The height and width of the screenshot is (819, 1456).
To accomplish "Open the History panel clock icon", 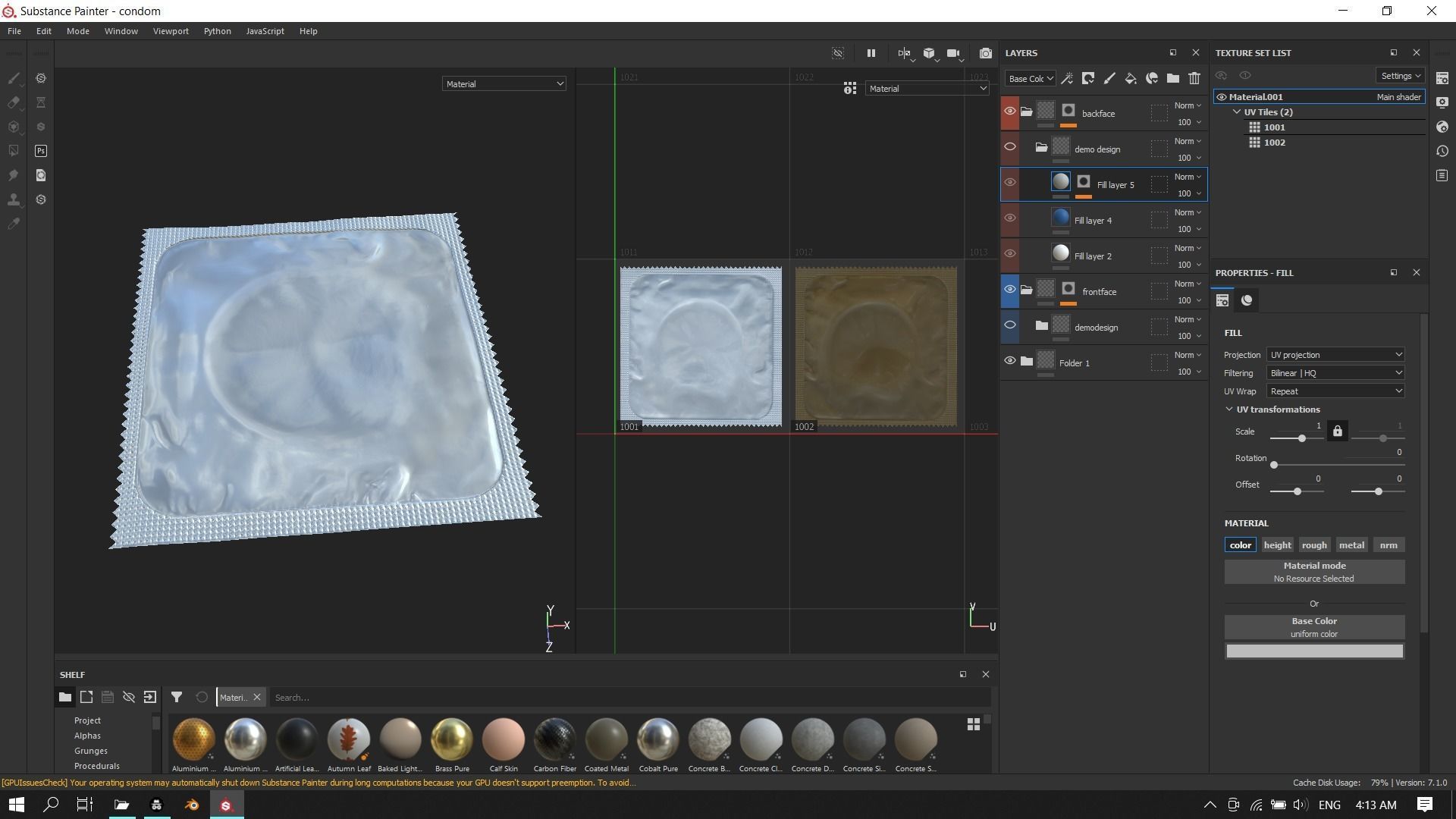I will [1442, 151].
